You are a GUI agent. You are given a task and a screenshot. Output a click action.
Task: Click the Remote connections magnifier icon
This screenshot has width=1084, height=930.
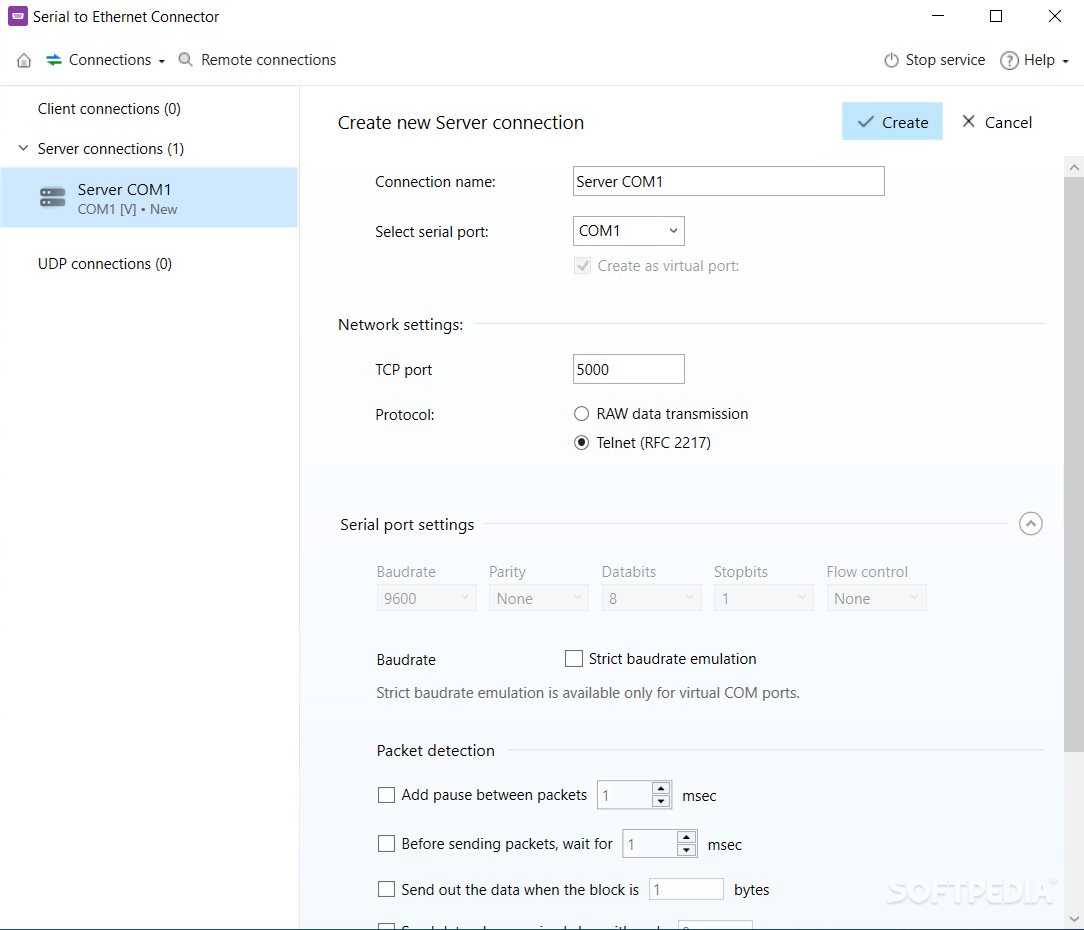[185, 60]
